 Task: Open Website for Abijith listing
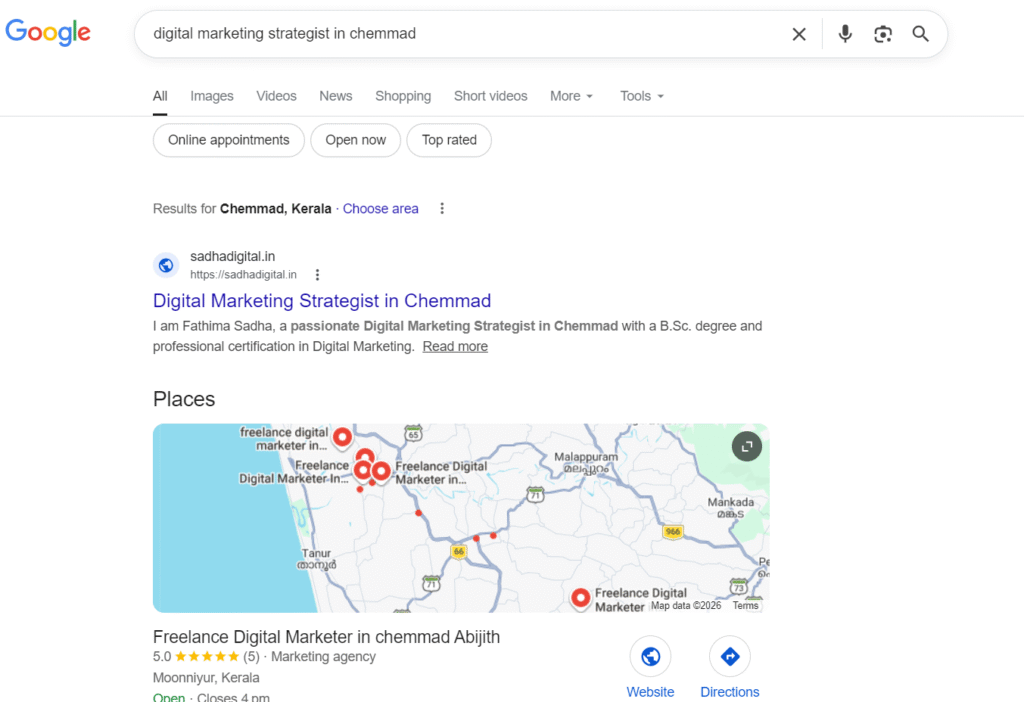tap(650, 657)
